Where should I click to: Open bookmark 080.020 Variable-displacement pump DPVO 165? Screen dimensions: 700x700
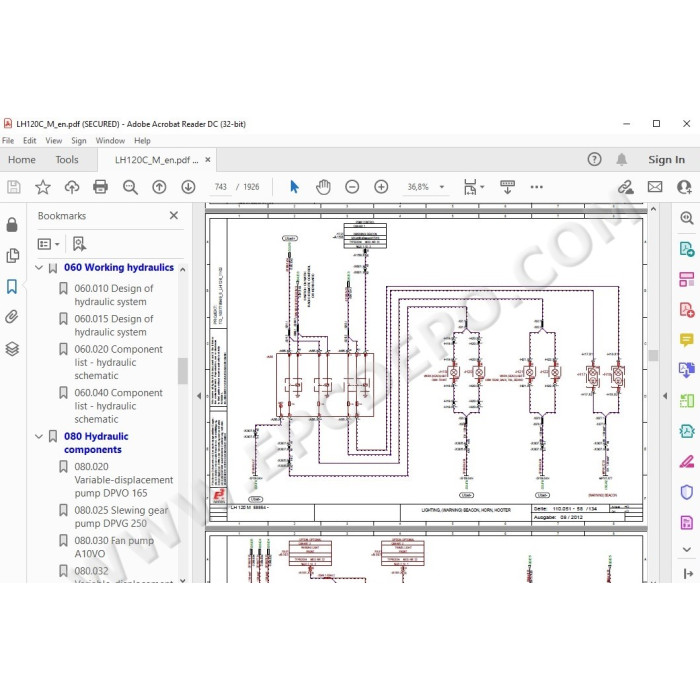[x=124, y=479]
